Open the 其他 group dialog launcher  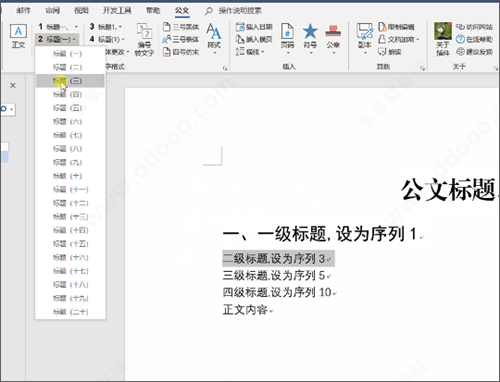click(x=422, y=68)
